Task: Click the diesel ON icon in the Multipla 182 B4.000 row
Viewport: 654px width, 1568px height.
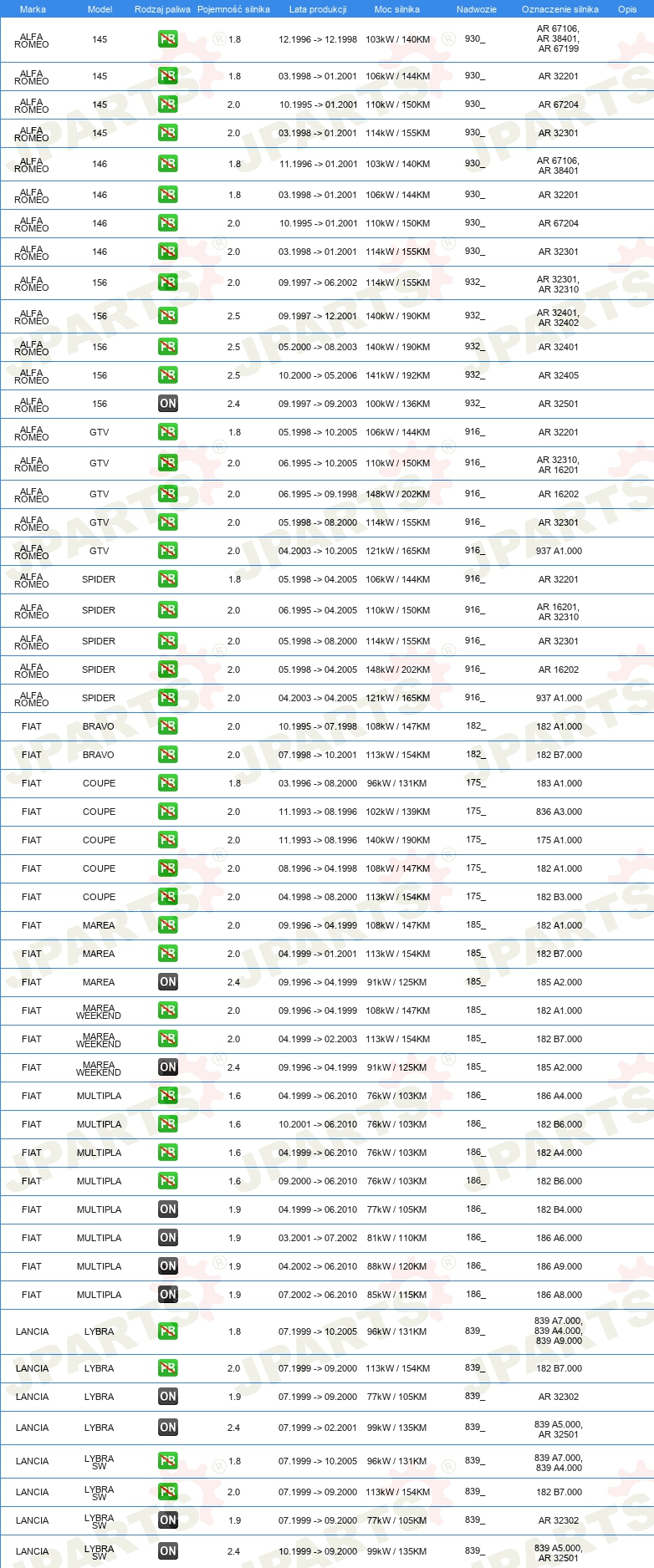Action: tap(168, 1209)
